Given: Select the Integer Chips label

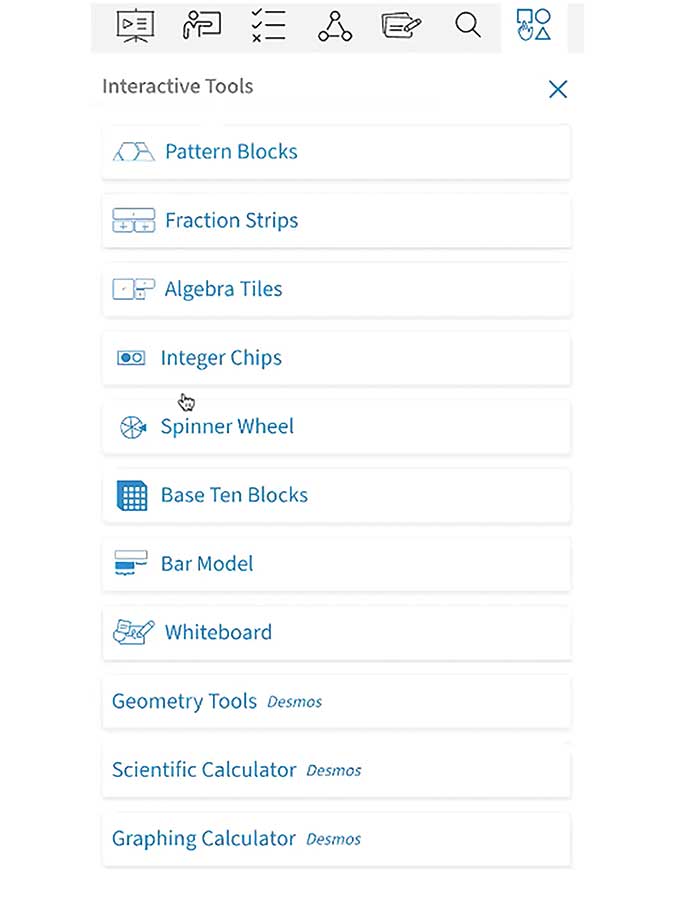Looking at the screenshot, I should (221, 358).
